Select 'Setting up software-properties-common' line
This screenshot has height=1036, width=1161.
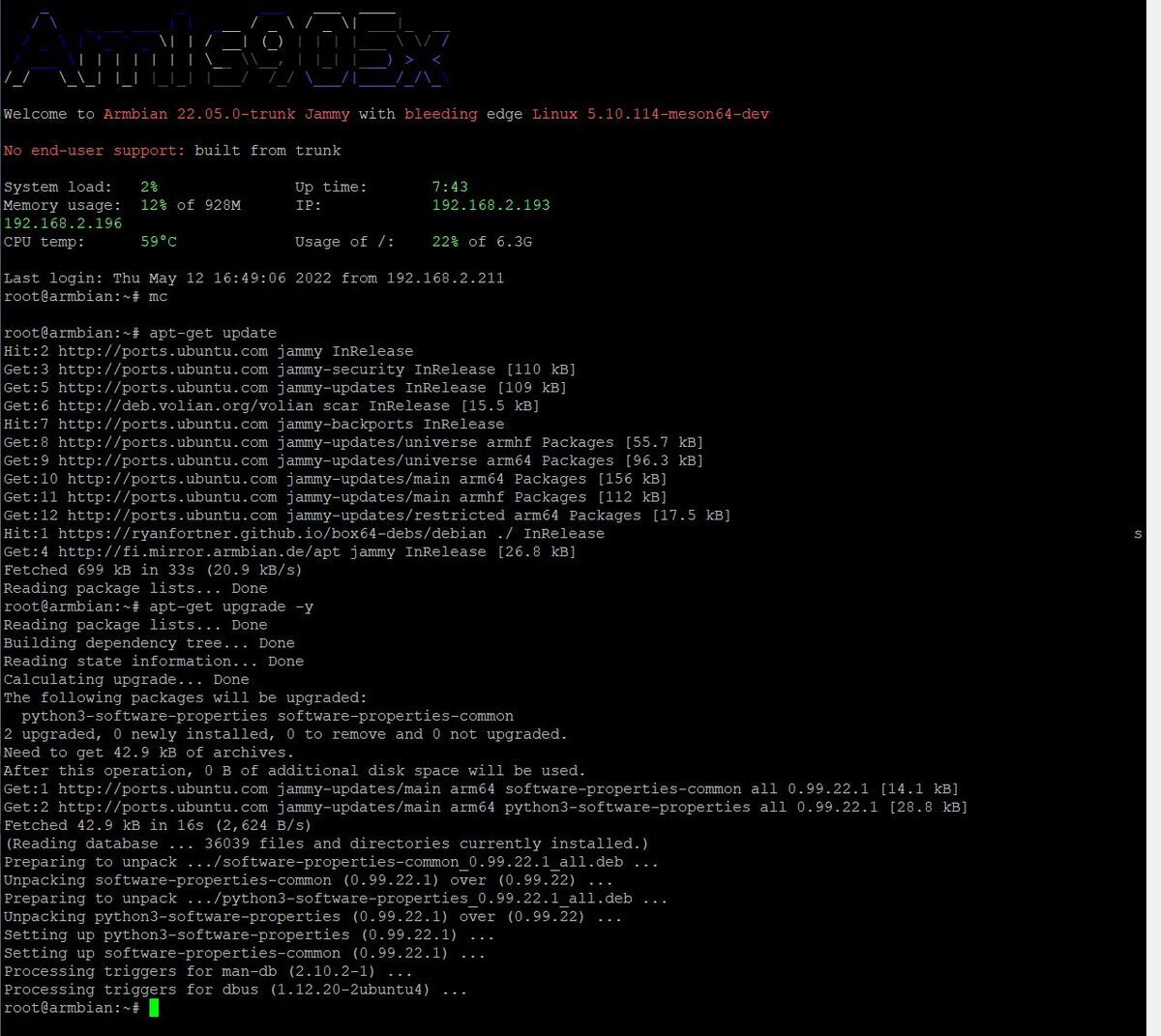(245, 954)
